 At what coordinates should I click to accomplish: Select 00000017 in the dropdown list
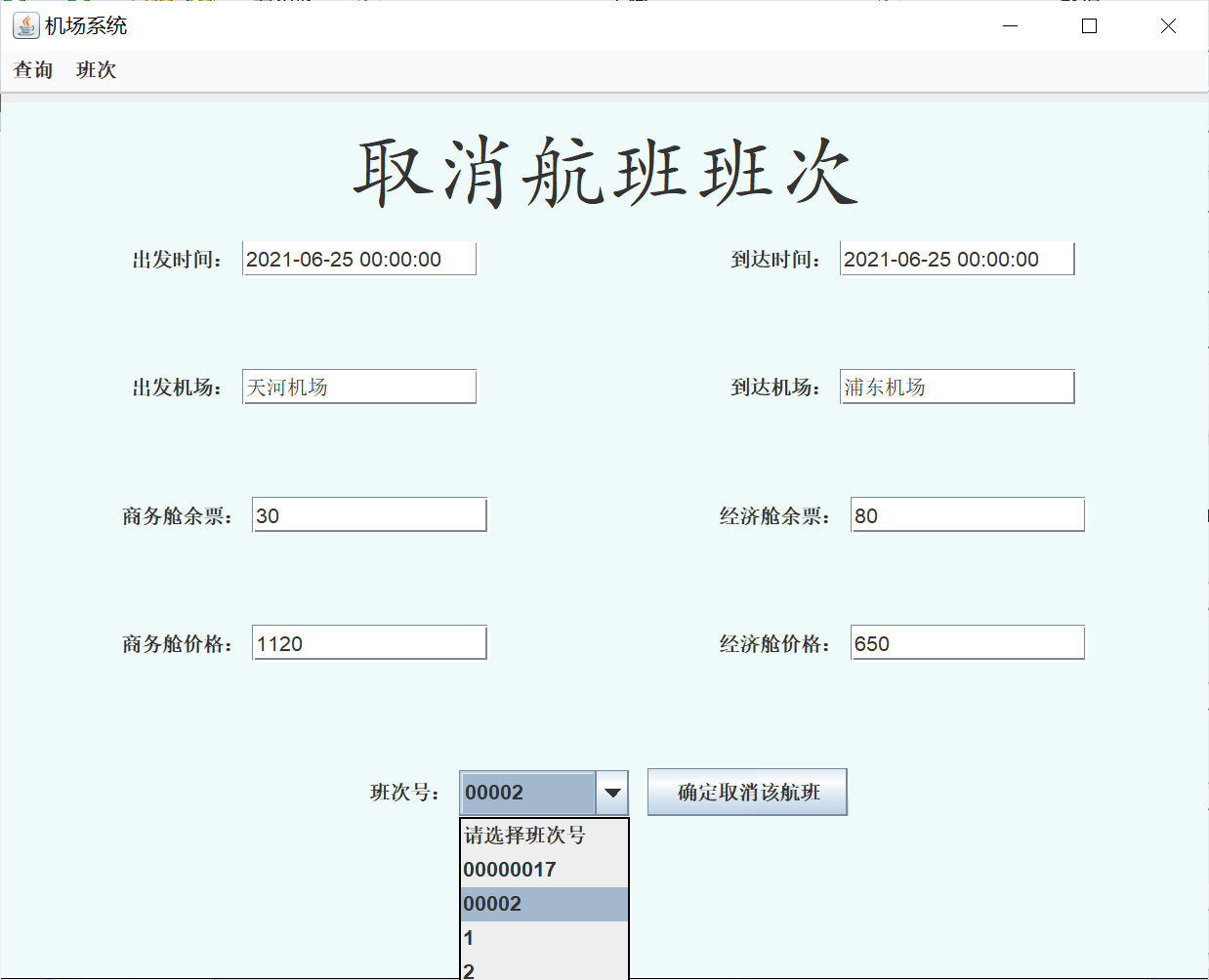click(x=544, y=870)
